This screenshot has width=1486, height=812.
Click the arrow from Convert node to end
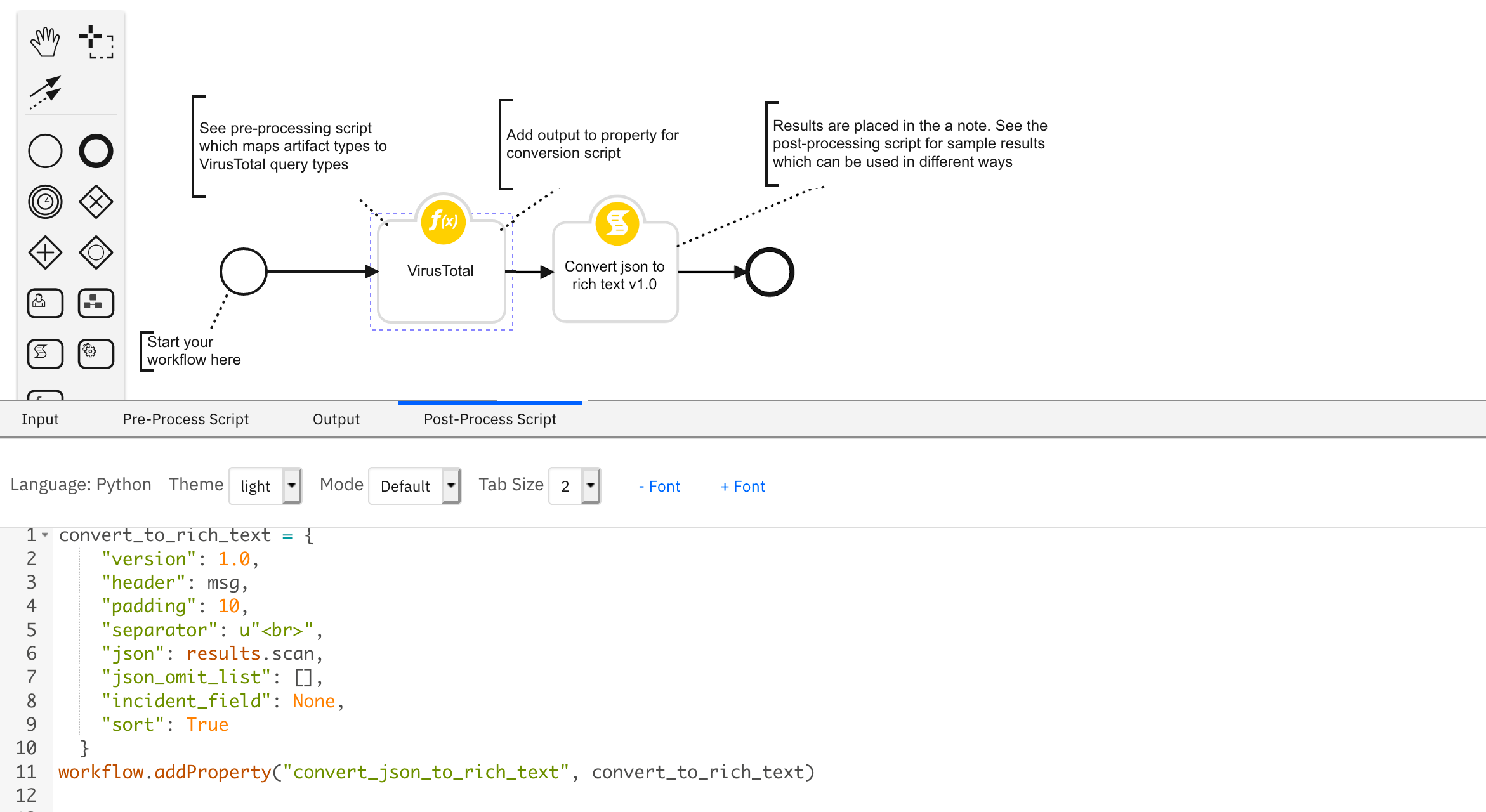[x=711, y=272]
